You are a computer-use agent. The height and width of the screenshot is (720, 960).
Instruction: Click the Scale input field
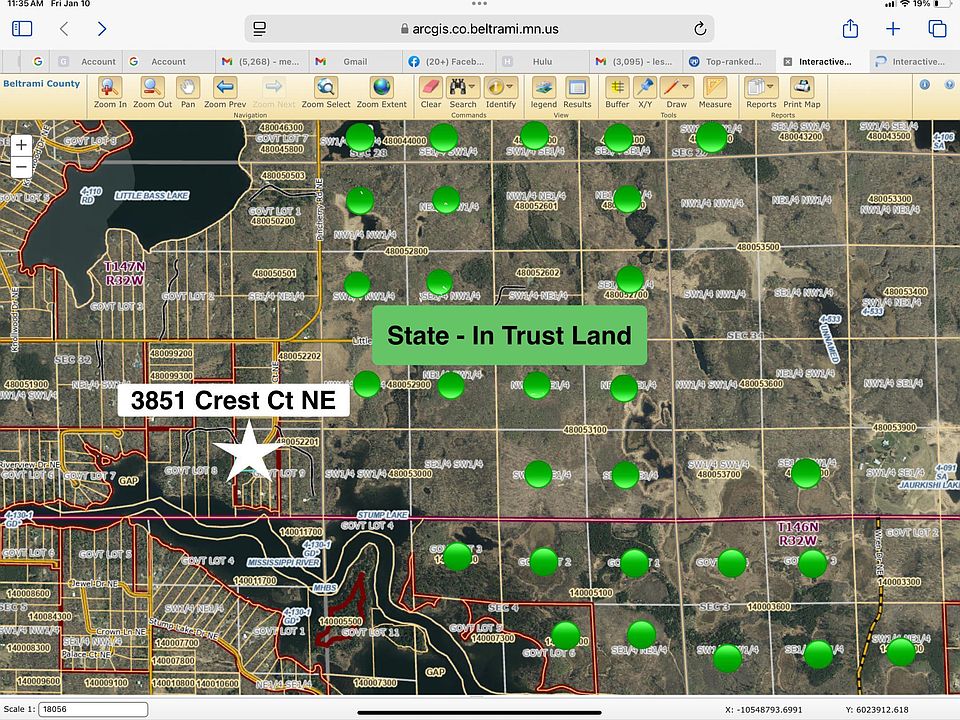click(x=93, y=709)
